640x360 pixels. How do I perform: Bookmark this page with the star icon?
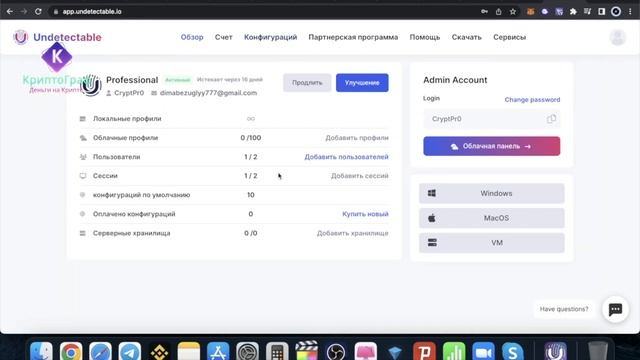click(x=513, y=11)
